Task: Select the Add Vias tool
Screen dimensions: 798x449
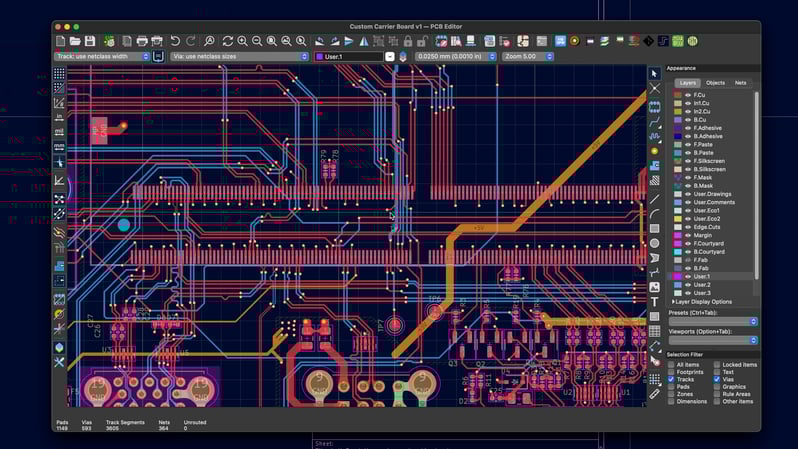Action: (x=654, y=151)
